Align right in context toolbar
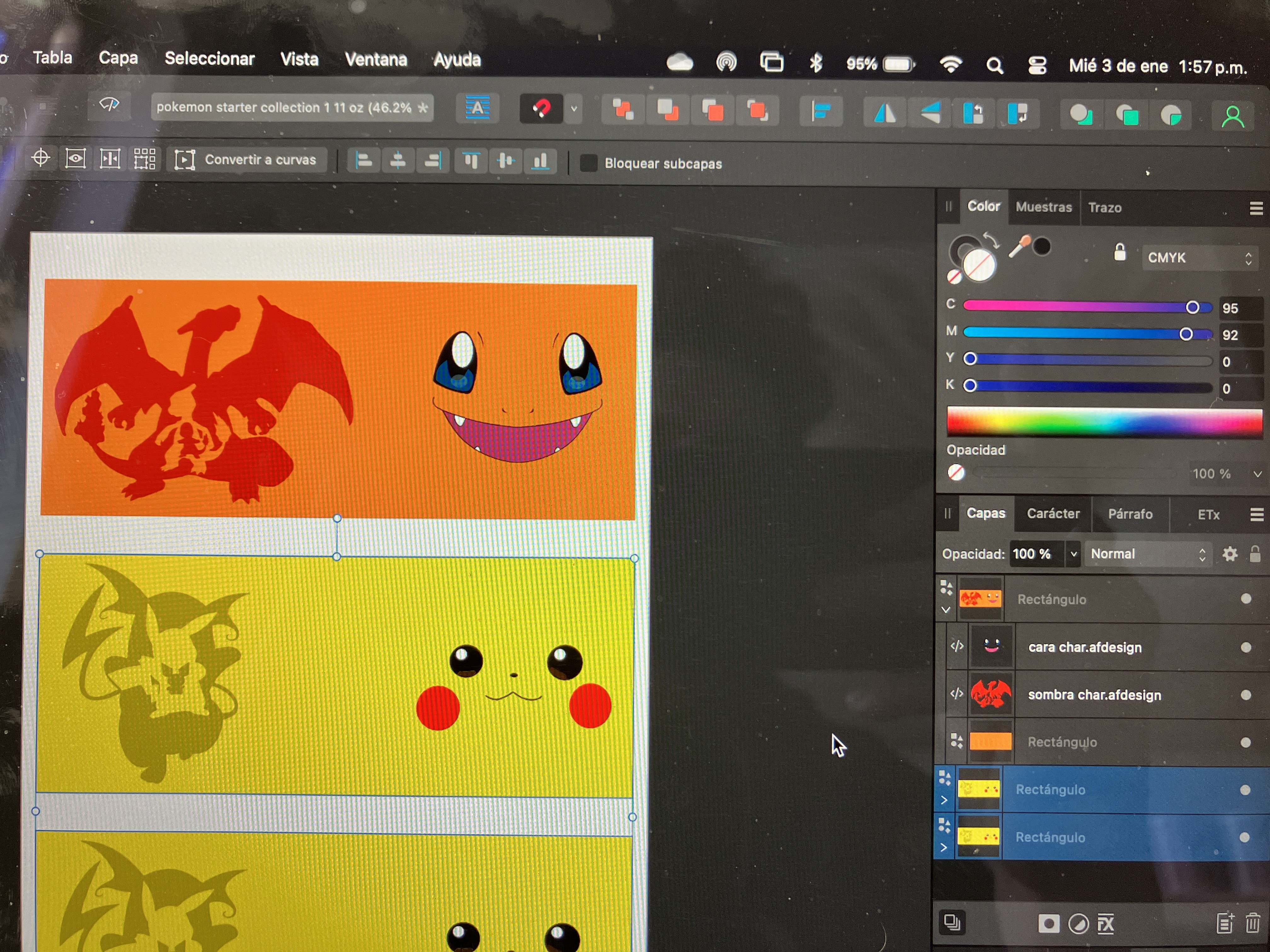 (432, 161)
